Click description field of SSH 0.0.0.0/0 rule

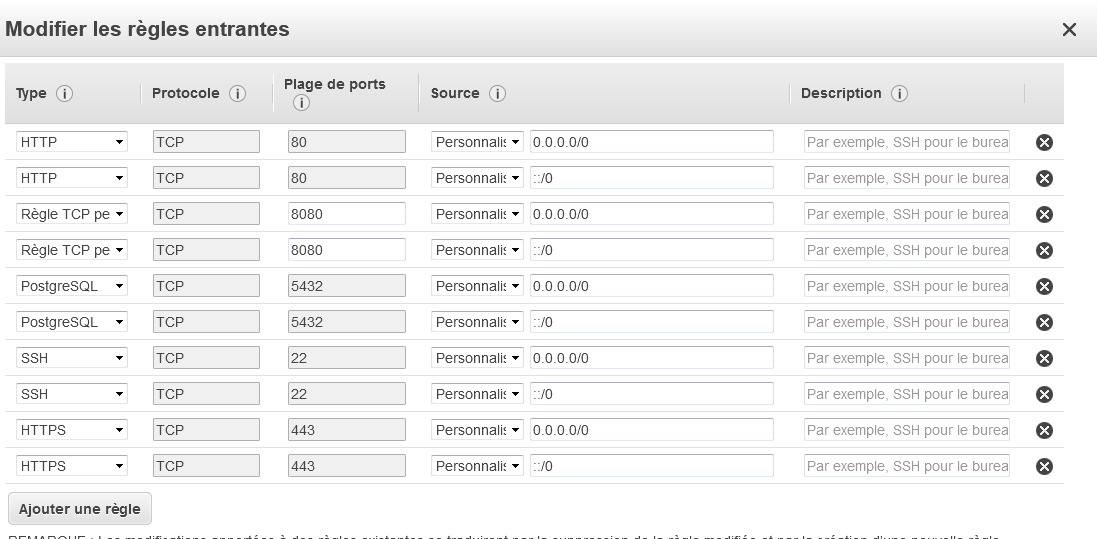(x=907, y=358)
